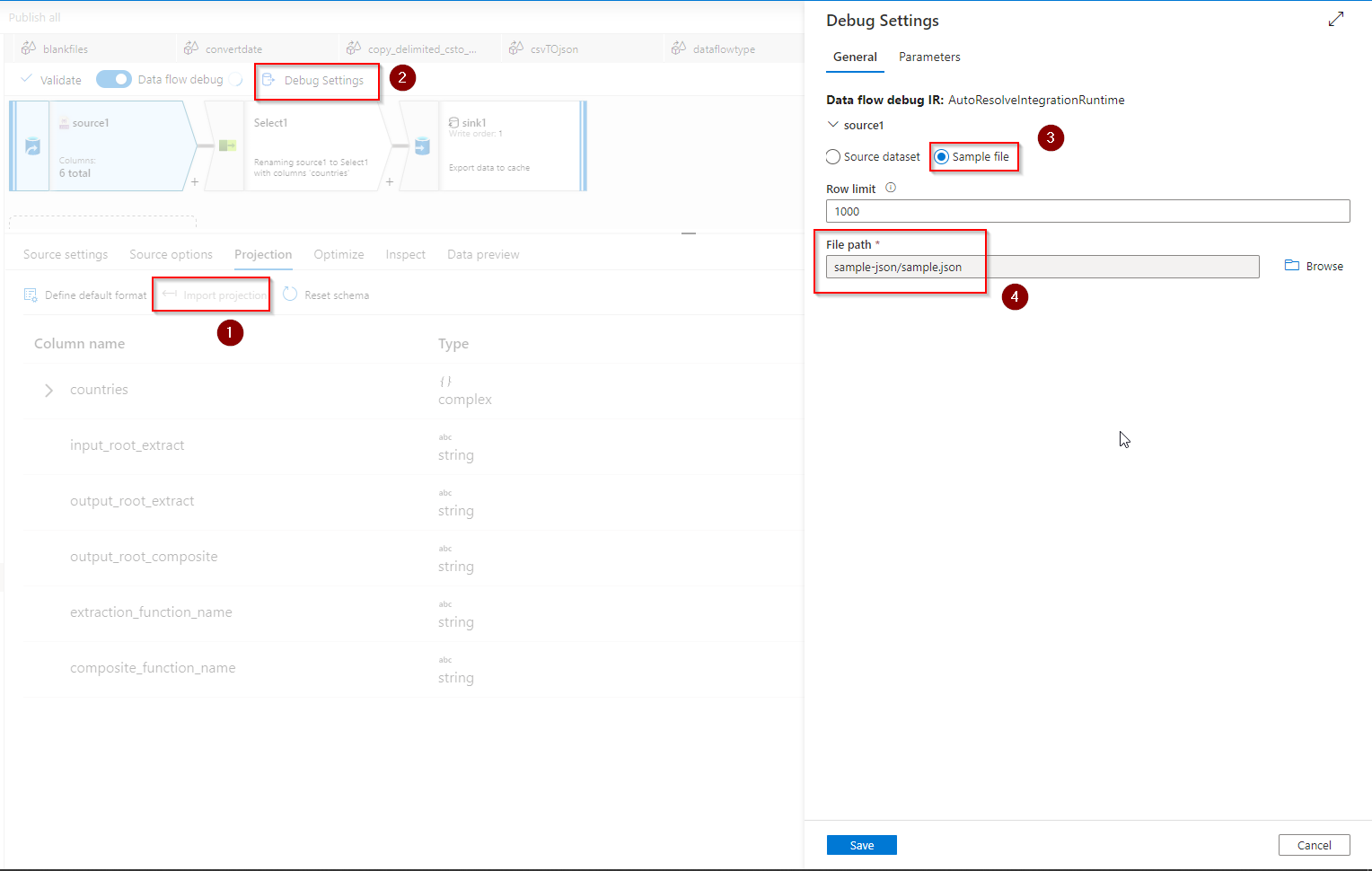Click the Column name header
The height and width of the screenshot is (871, 1372).
pos(79,344)
